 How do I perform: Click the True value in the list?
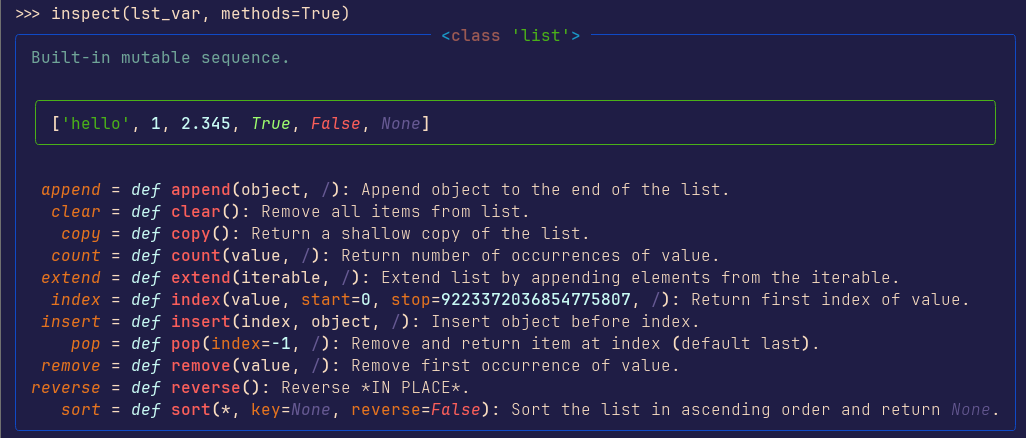pyautogui.click(x=271, y=123)
